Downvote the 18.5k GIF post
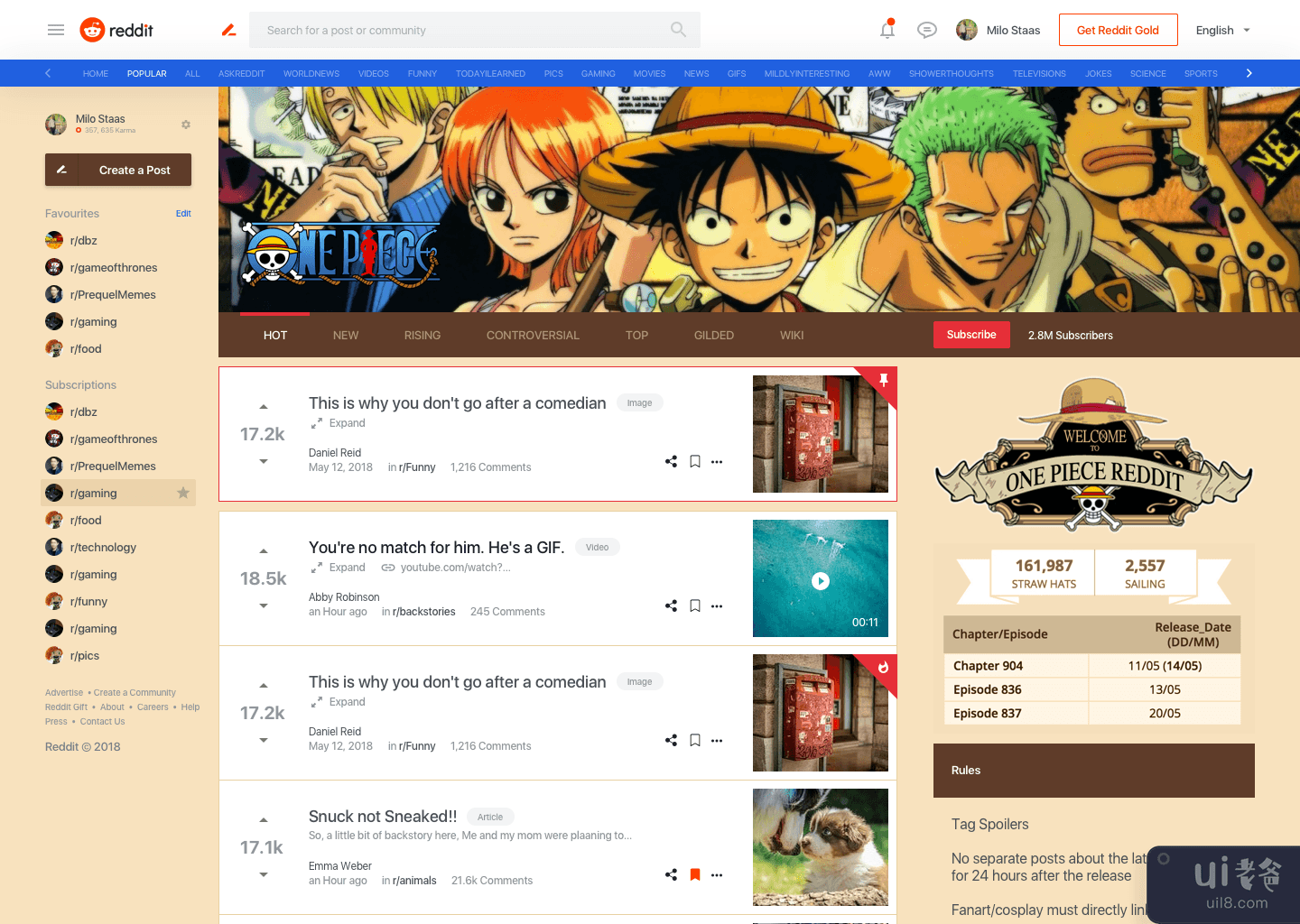The width and height of the screenshot is (1300, 924). coord(264,605)
